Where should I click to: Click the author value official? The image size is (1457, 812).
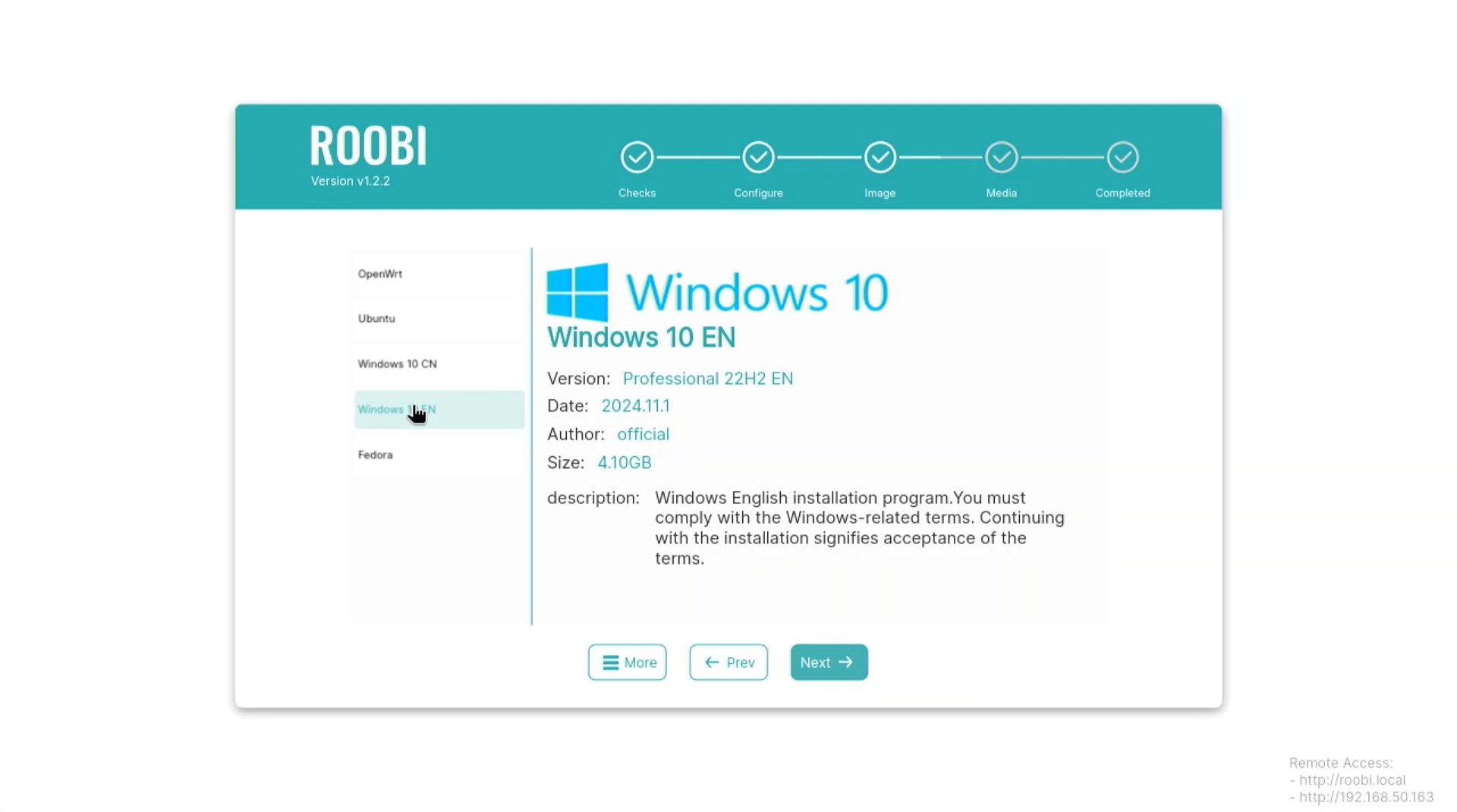click(x=643, y=434)
